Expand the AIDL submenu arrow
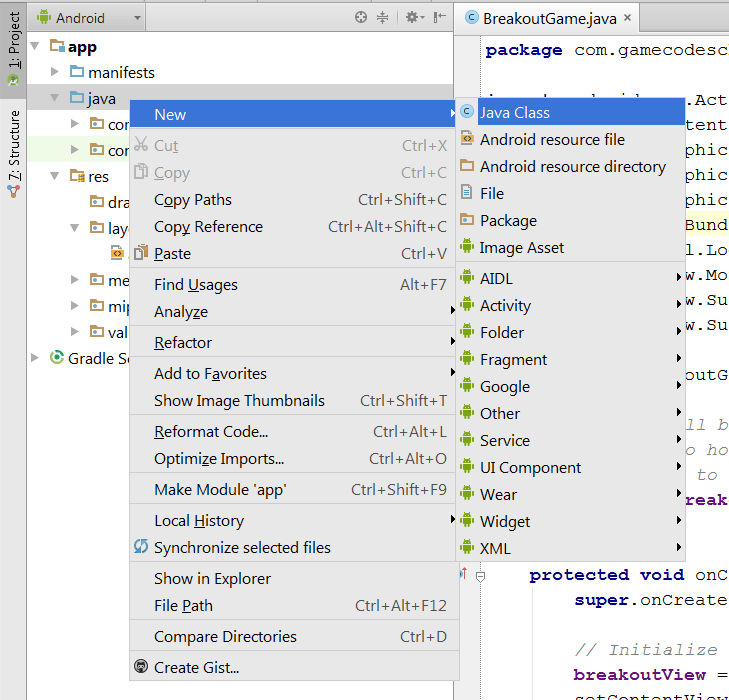Viewport: 729px width, 700px height. tap(679, 277)
